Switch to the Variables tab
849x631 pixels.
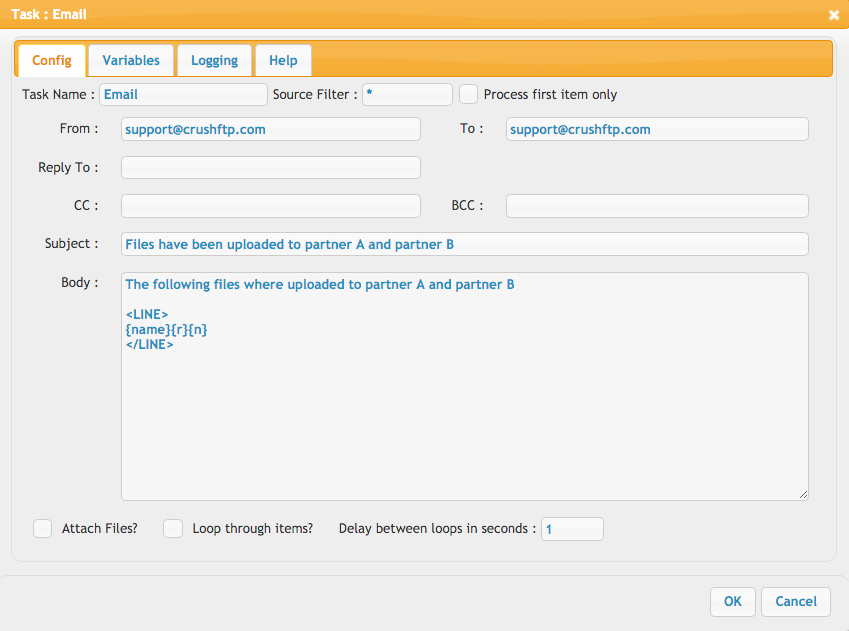(x=131, y=60)
